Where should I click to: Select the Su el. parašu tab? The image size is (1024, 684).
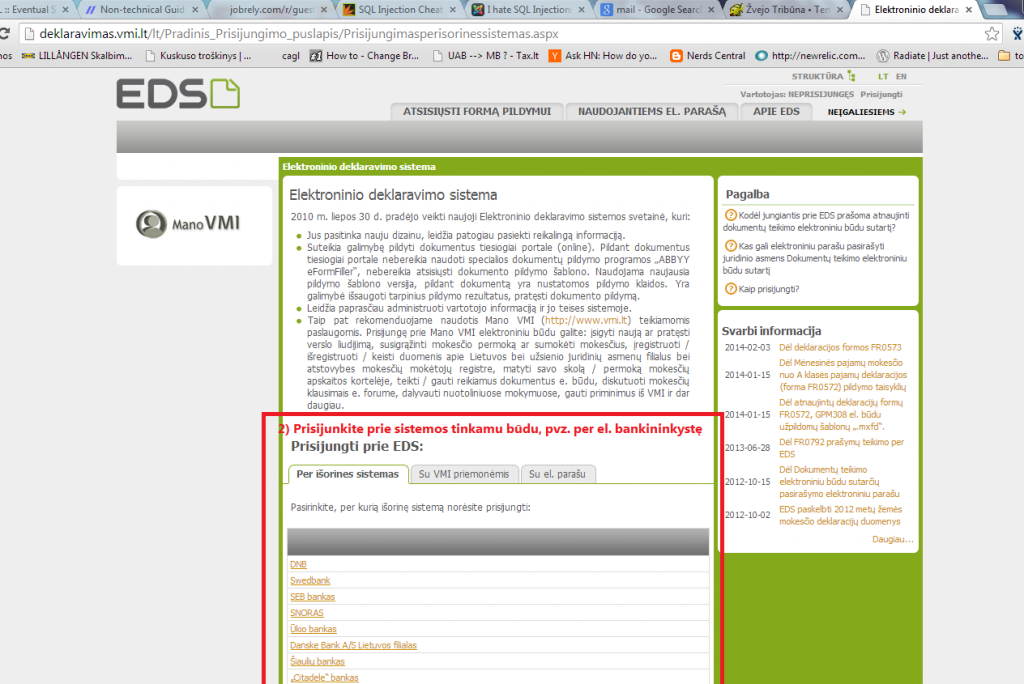tap(558, 474)
